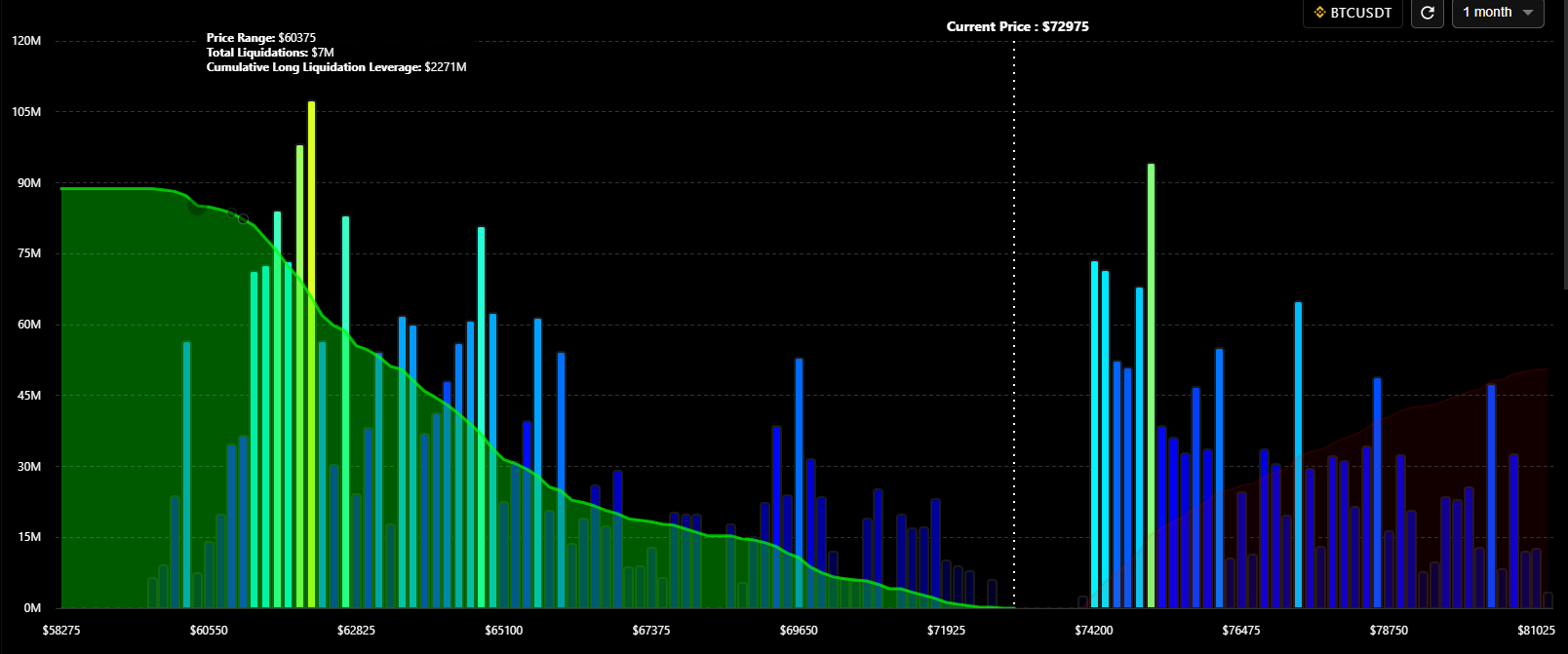Click the refresh chart icon
The image size is (1568, 654).
coord(1428,13)
